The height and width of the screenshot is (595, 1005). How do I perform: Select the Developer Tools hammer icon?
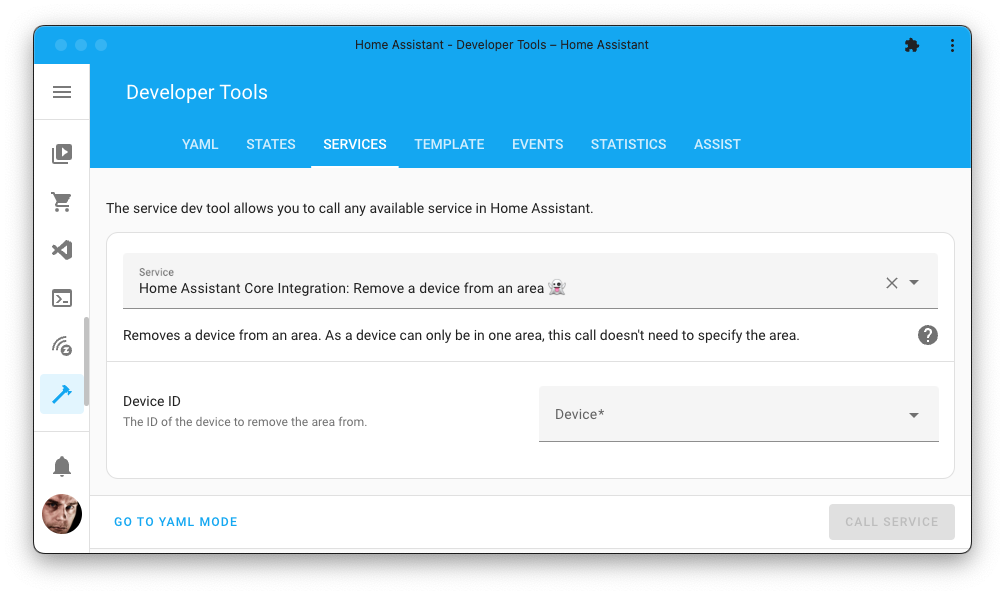coord(62,394)
